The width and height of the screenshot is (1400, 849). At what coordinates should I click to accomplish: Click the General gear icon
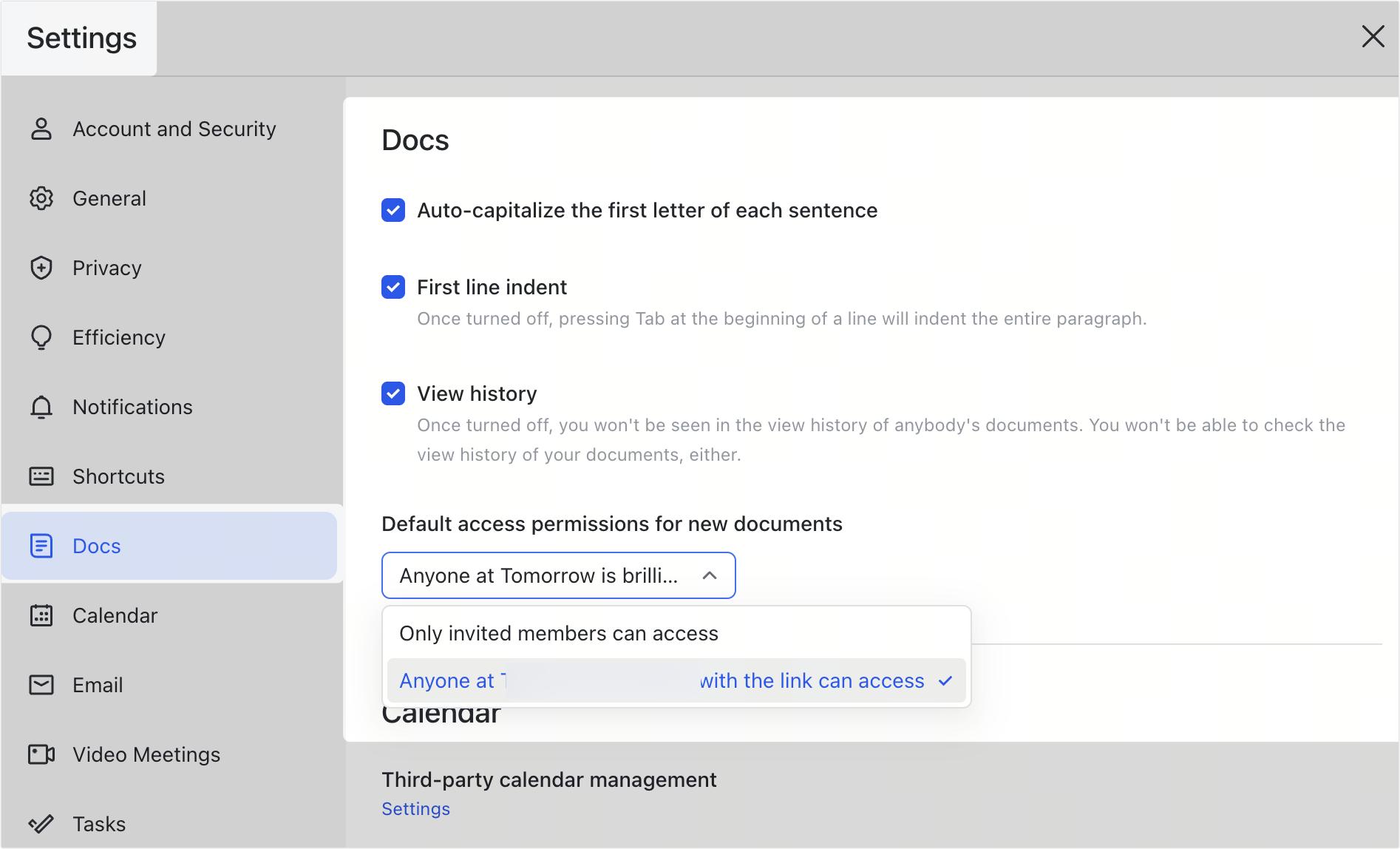coord(41,198)
